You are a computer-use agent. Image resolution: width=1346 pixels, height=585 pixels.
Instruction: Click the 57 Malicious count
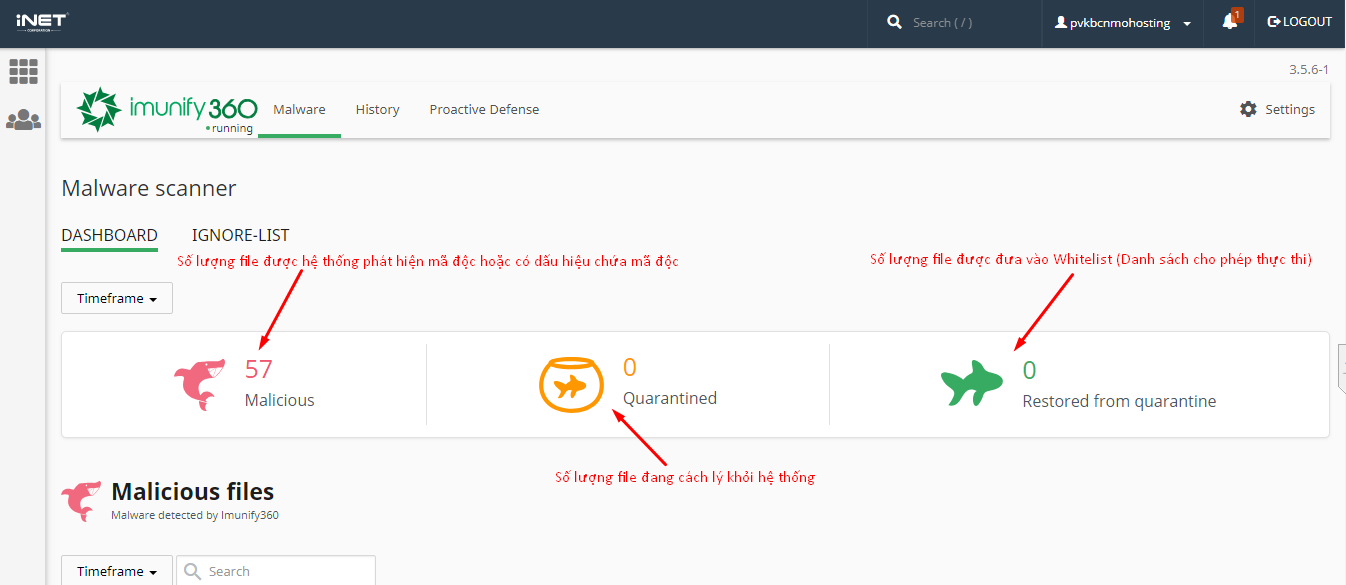[258, 369]
